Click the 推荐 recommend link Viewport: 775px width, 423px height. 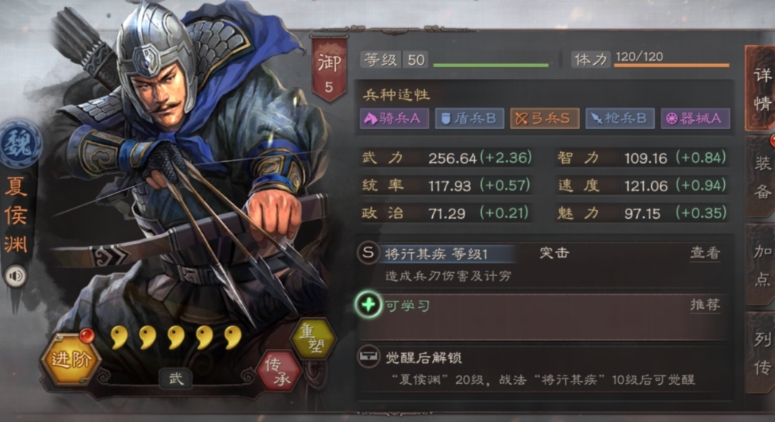(x=705, y=304)
